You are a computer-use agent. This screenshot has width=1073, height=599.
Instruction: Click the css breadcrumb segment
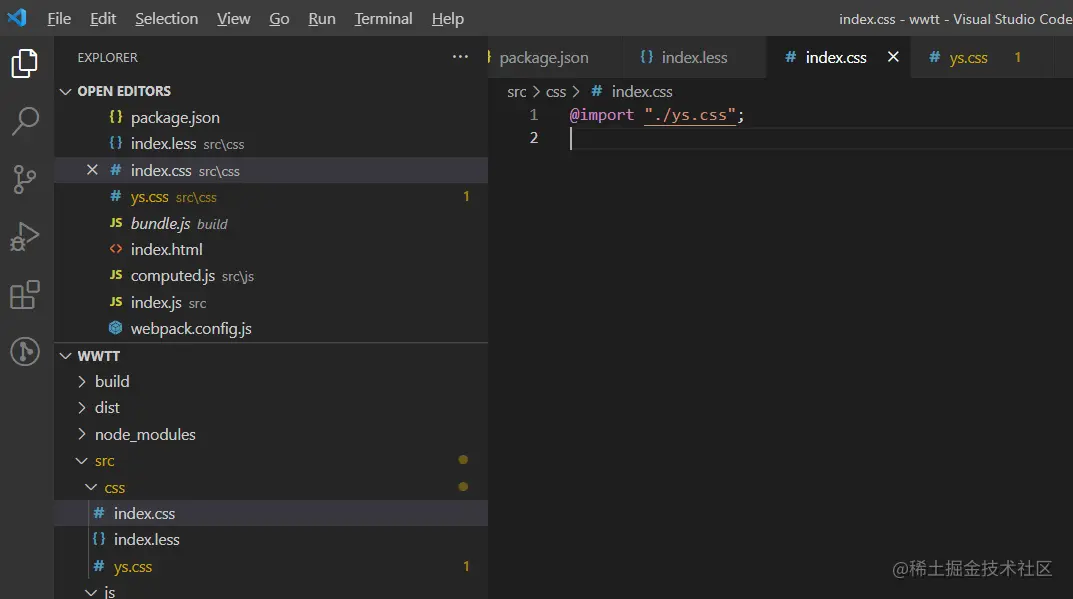click(556, 92)
